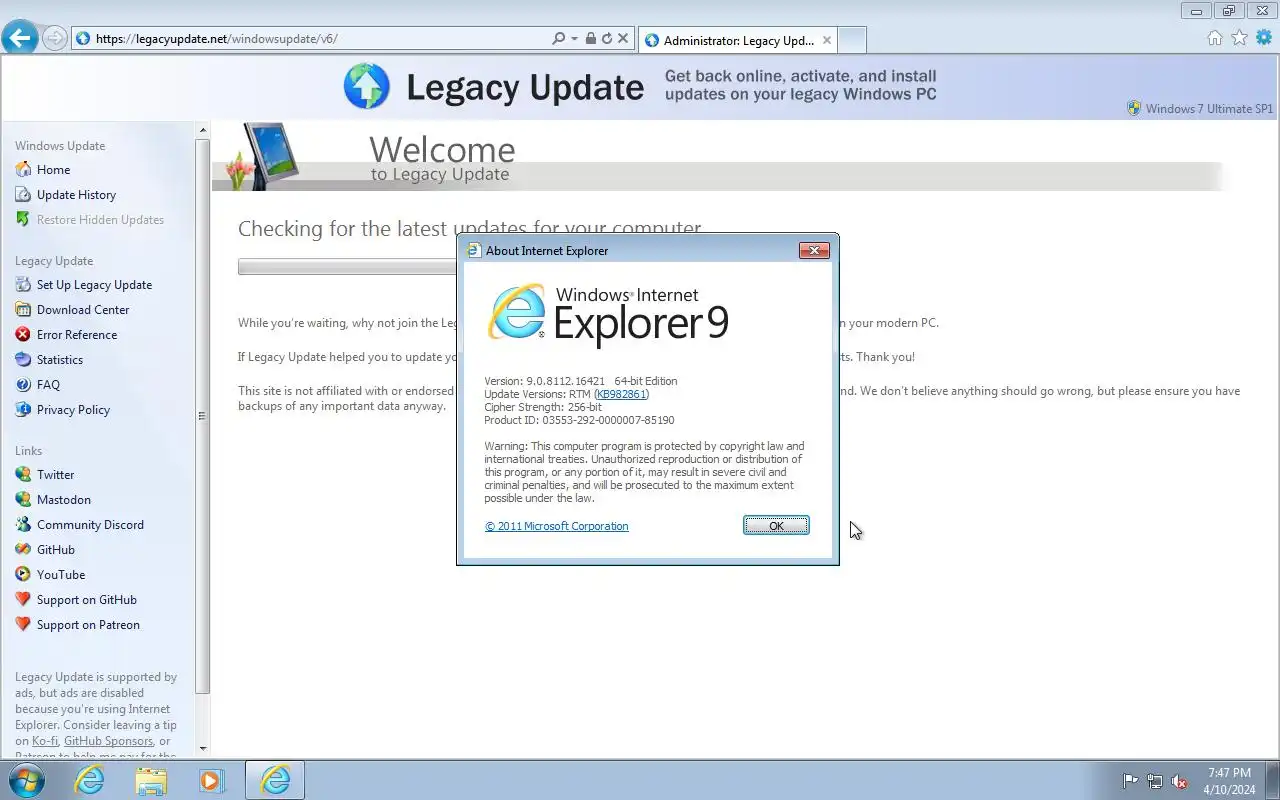Click the muted volume tray icon
The width and height of the screenshot is (1280, 800).
(x=1180, y=781)
